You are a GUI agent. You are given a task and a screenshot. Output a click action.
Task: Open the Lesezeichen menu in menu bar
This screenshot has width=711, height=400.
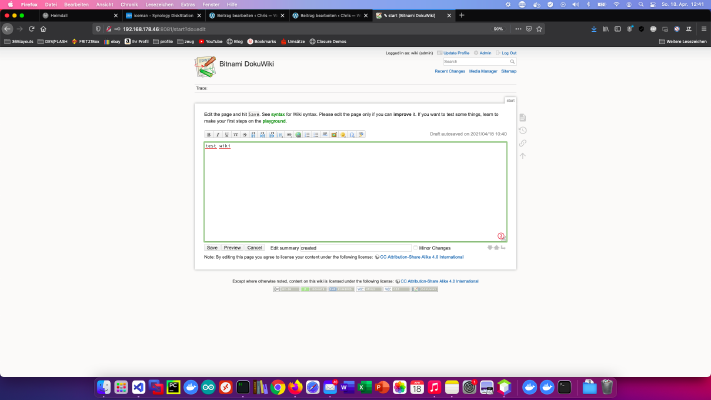point(159,5)
